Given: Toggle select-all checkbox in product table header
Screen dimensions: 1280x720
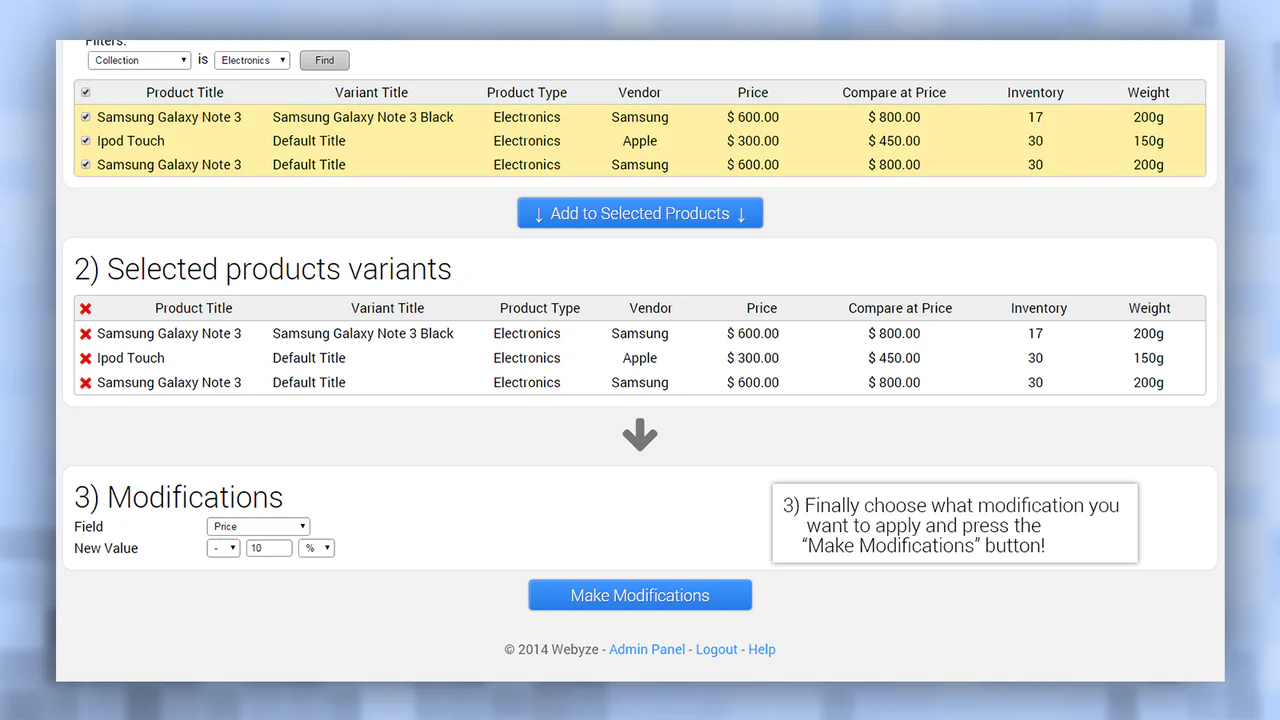Looking at the screenshot, I should click(x=86, y=93).
